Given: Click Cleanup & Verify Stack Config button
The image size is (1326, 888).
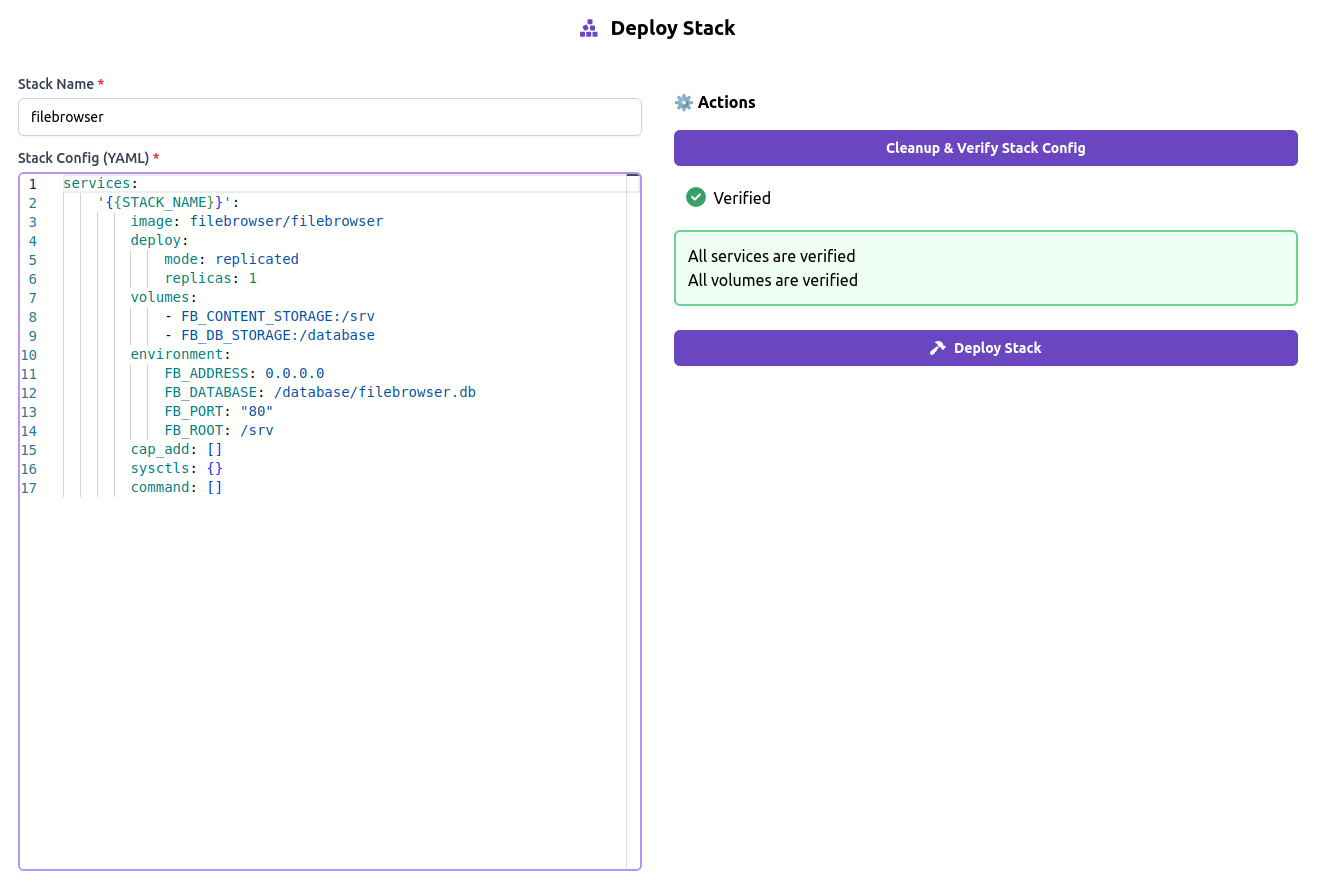Looking at the screenshot, I should tap(986, 148).
